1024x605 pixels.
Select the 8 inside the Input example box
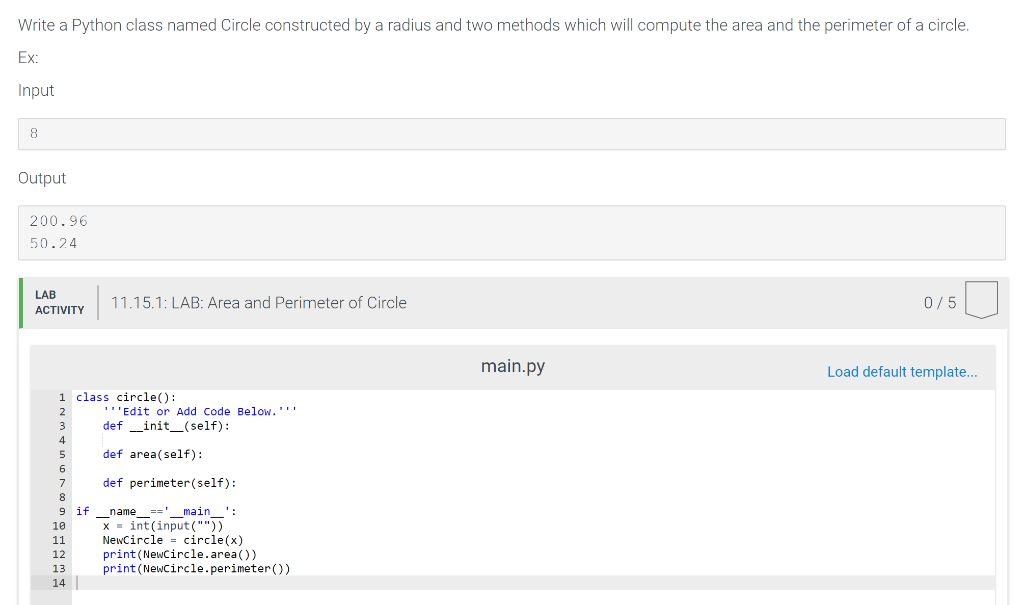click(34, 133)
